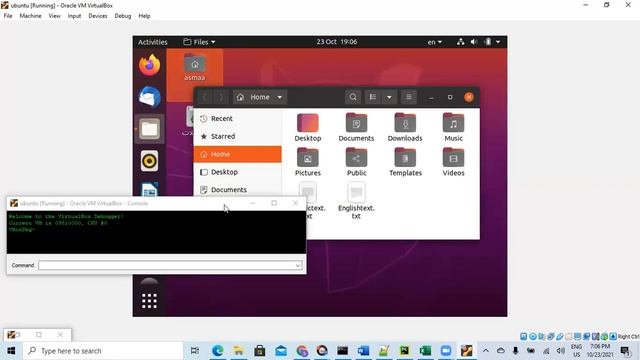Expand the Command history dropdown arrow

298,265
